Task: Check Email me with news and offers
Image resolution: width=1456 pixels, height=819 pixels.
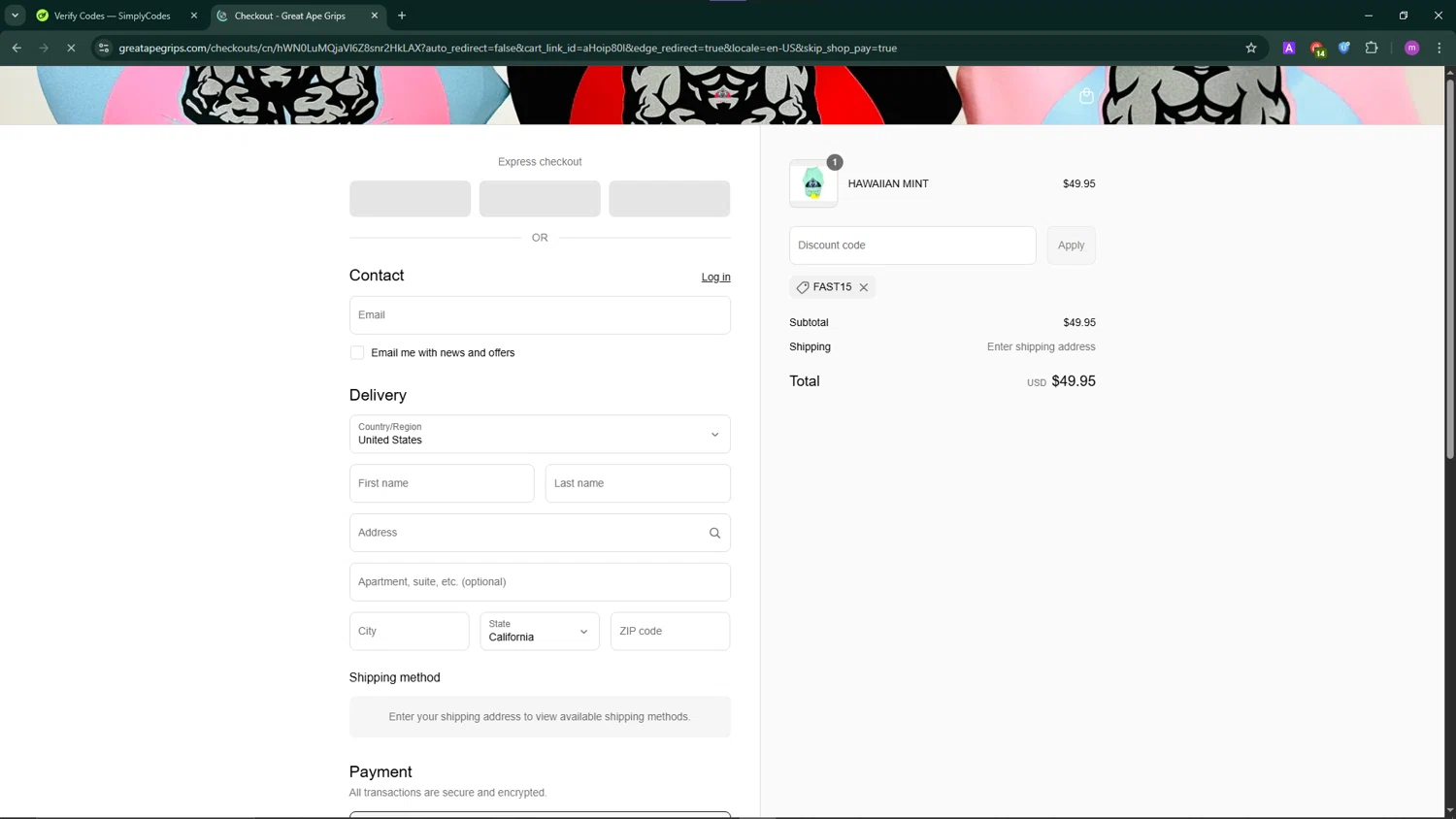Action: click(357, 352)
